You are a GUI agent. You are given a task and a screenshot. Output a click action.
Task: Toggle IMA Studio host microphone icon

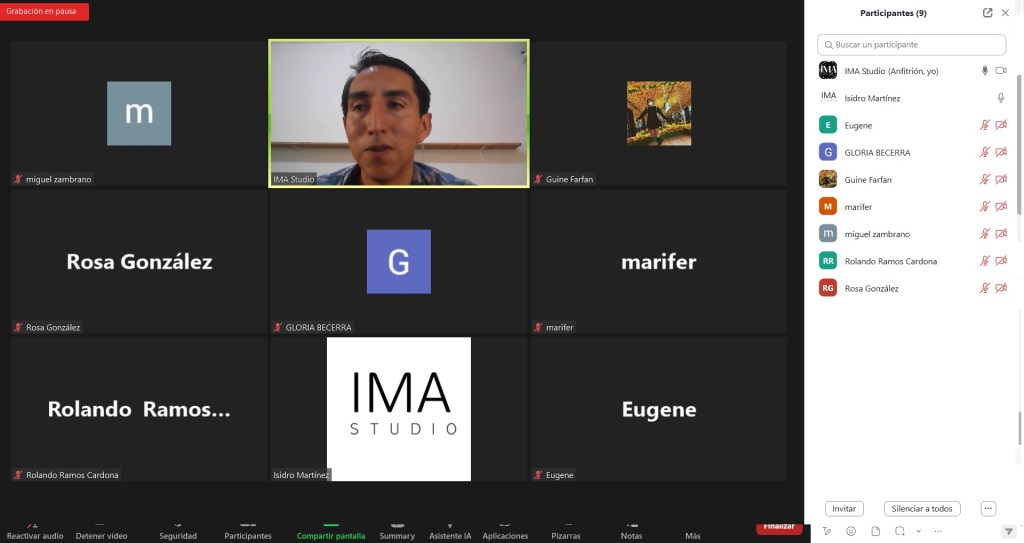(x=985, y=71)
